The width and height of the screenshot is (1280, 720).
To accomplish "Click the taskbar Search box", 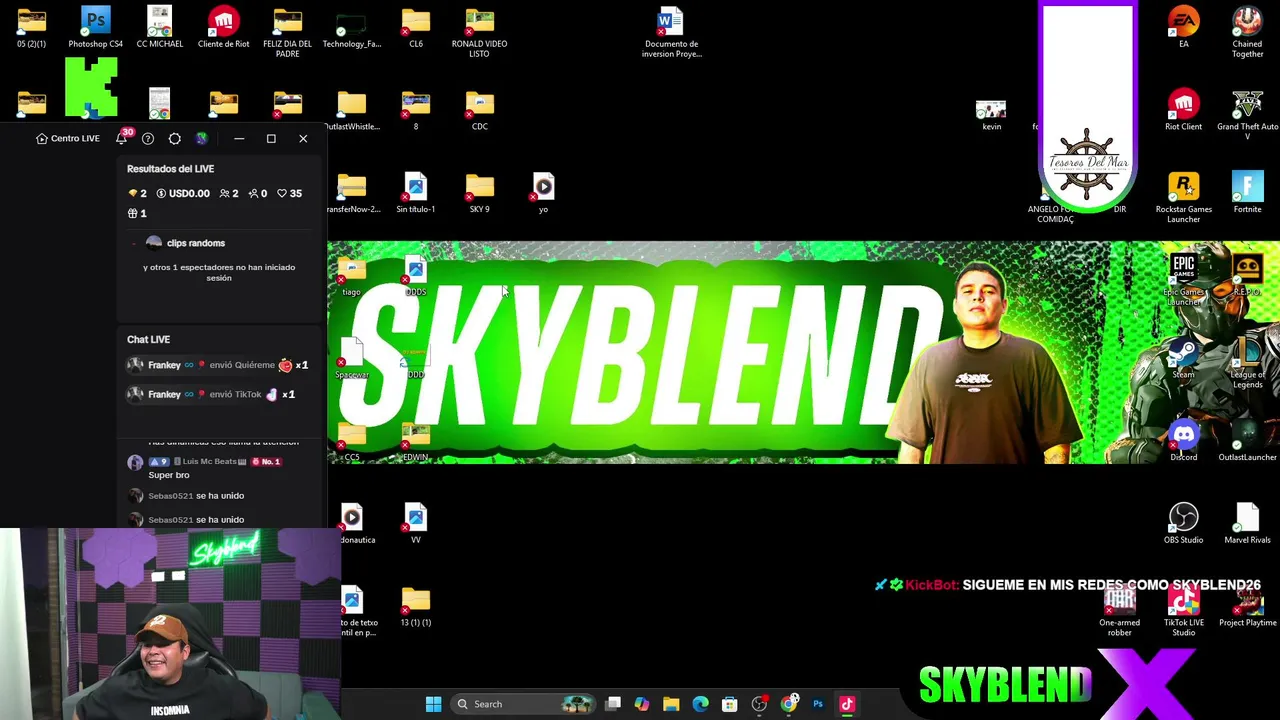I will [522, 704].
